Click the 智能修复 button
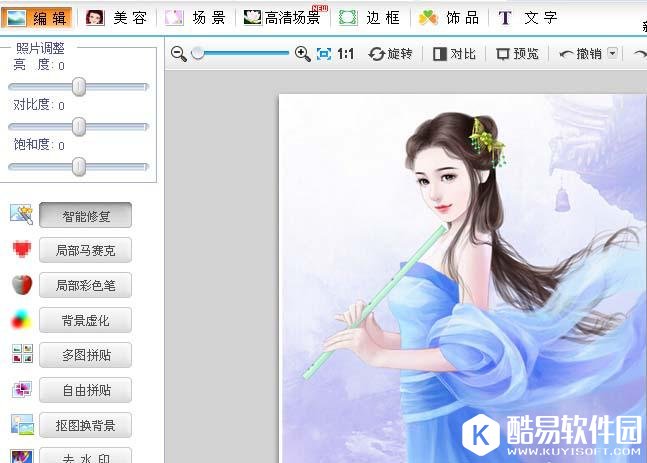The height and width of the screenshot is (463, 647). tap(85, 215)
